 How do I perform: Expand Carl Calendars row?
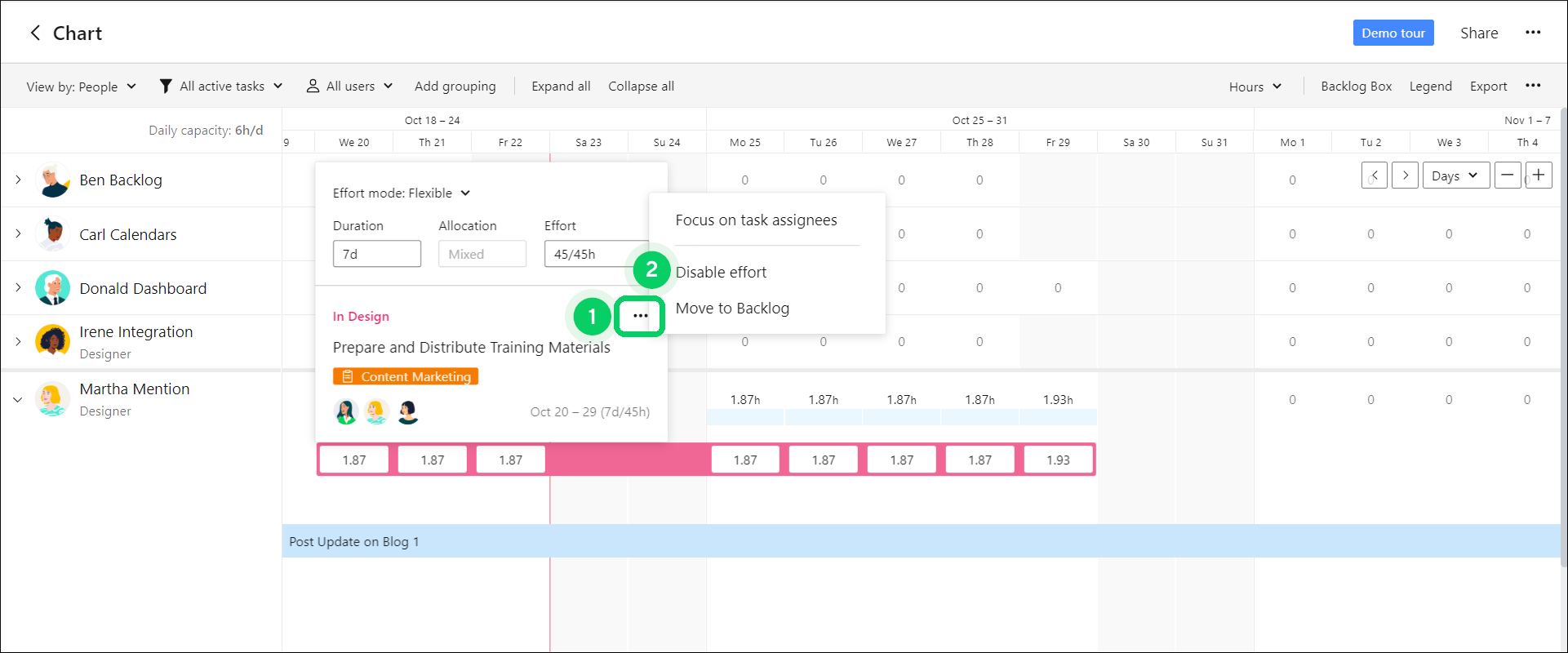tap(18, 233)
